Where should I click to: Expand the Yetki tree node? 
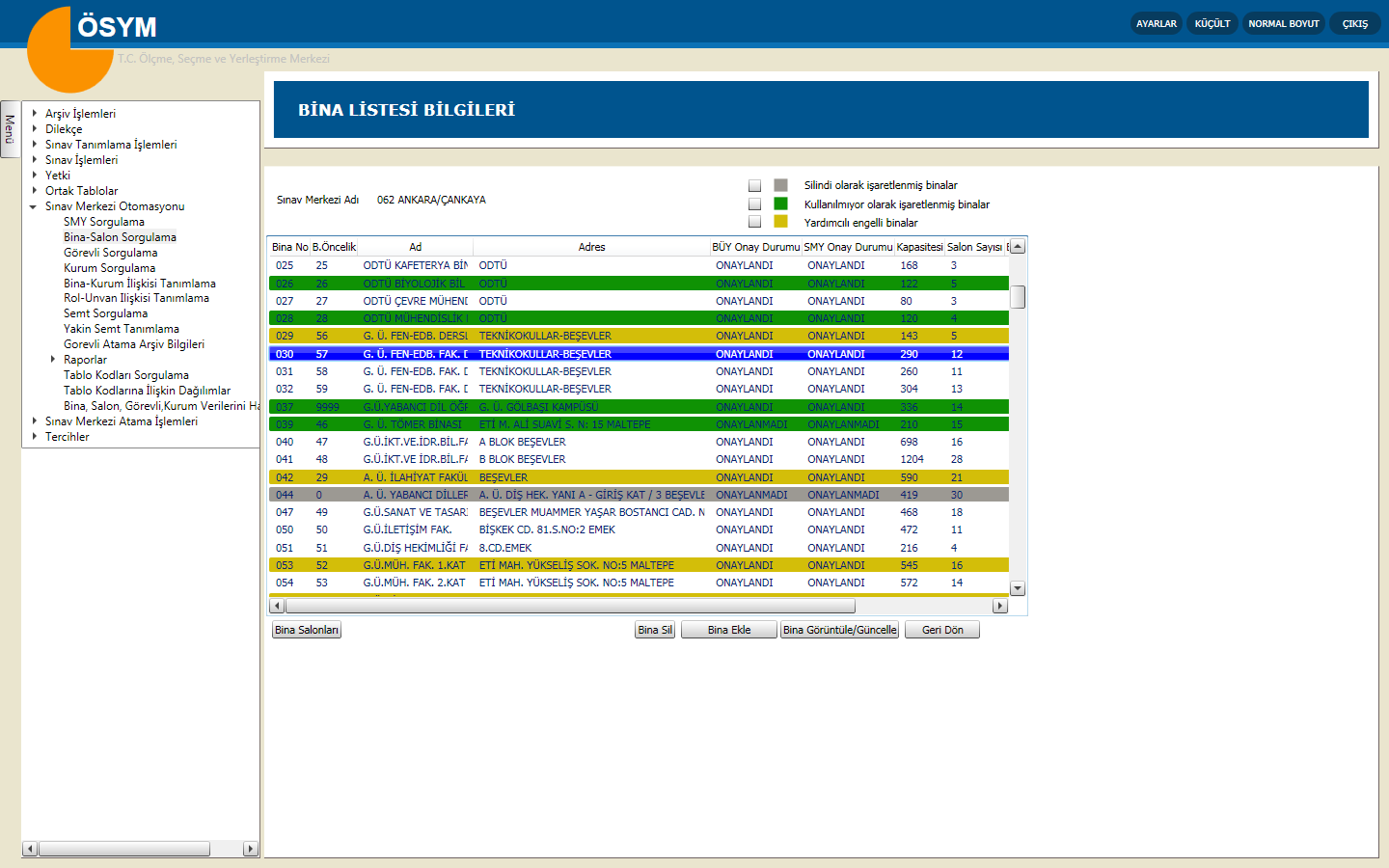34,175
